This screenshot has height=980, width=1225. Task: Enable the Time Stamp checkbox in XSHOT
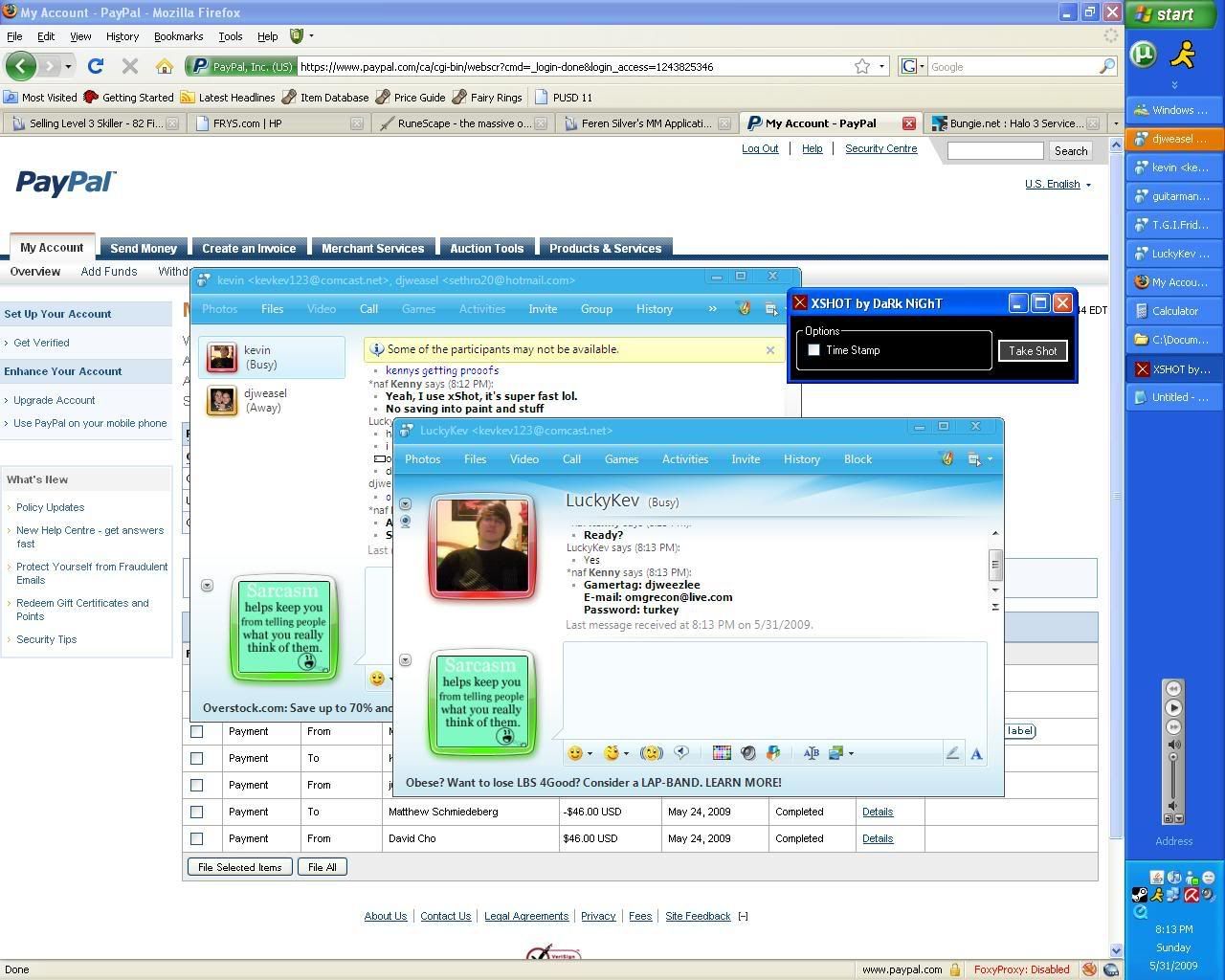(813, 350)
